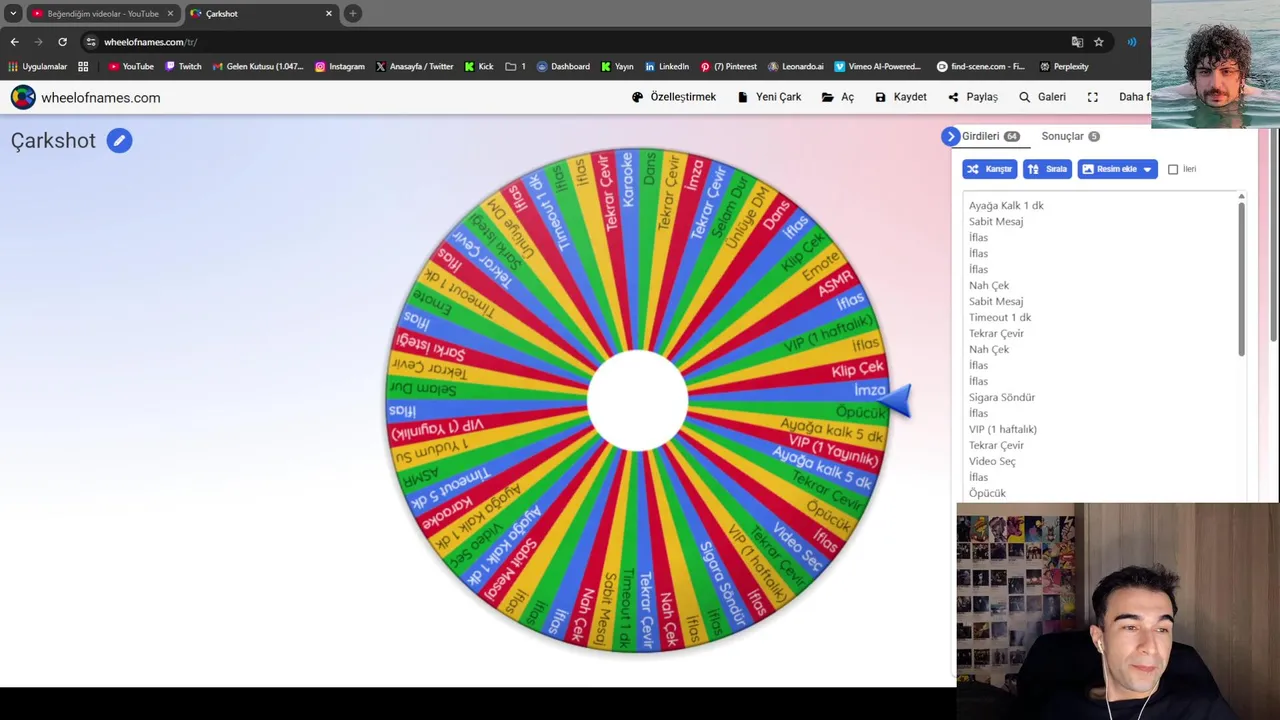Click 'Ayağa Kalk 1 dk' entry line
This screenshot has height=720, width=1280.
[1006, 205]
